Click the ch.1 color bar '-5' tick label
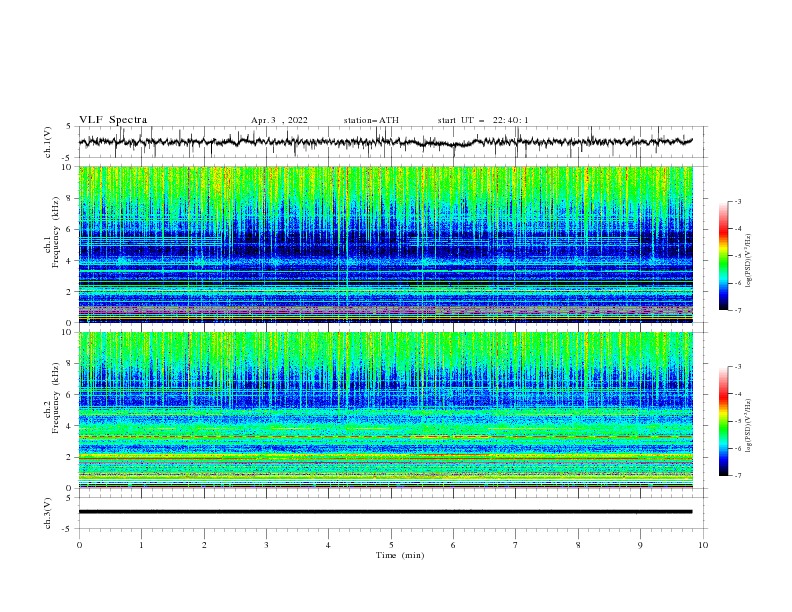The width and height of the screenshot is (792, 612). click(x=737, y=256)
